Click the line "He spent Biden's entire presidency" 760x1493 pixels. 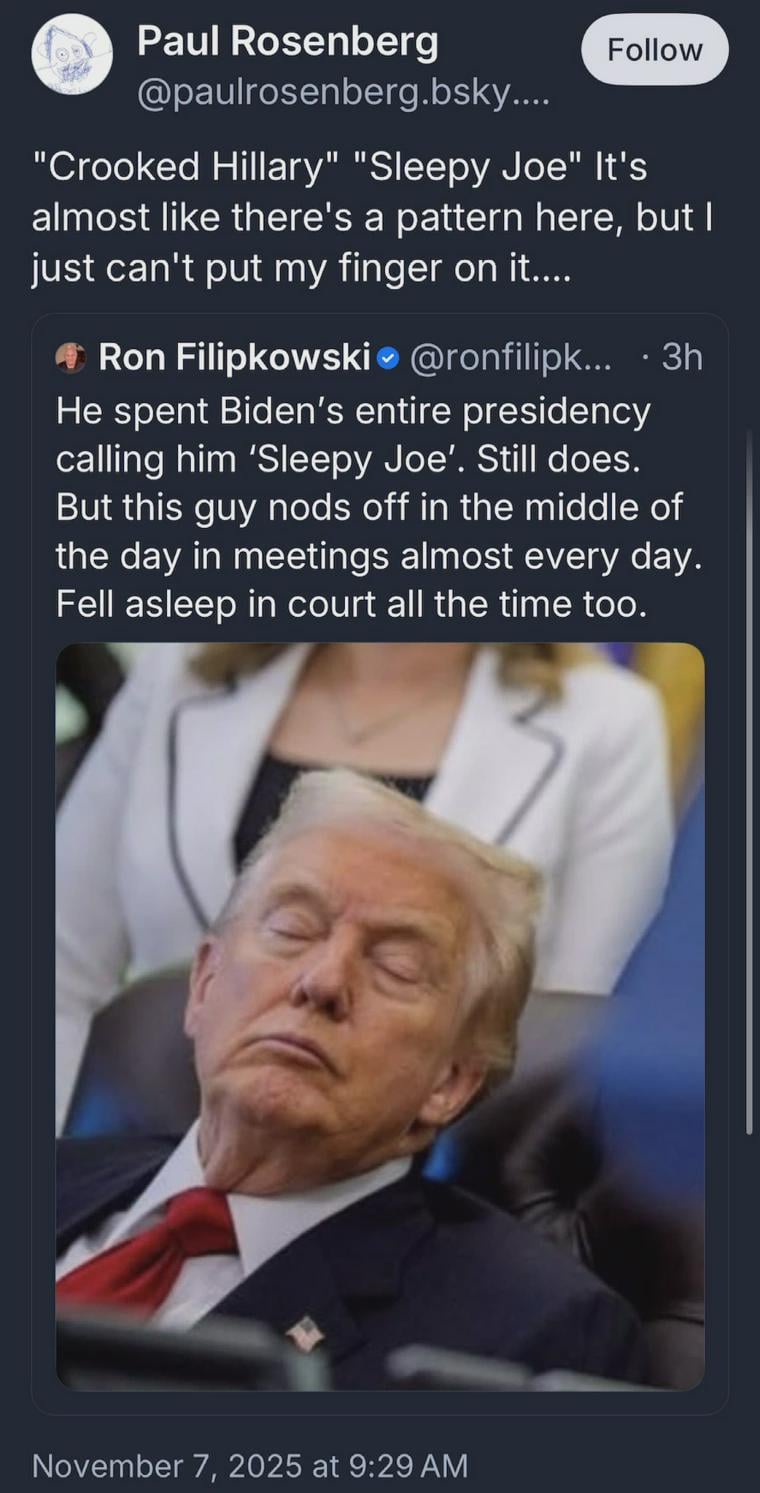353,411
